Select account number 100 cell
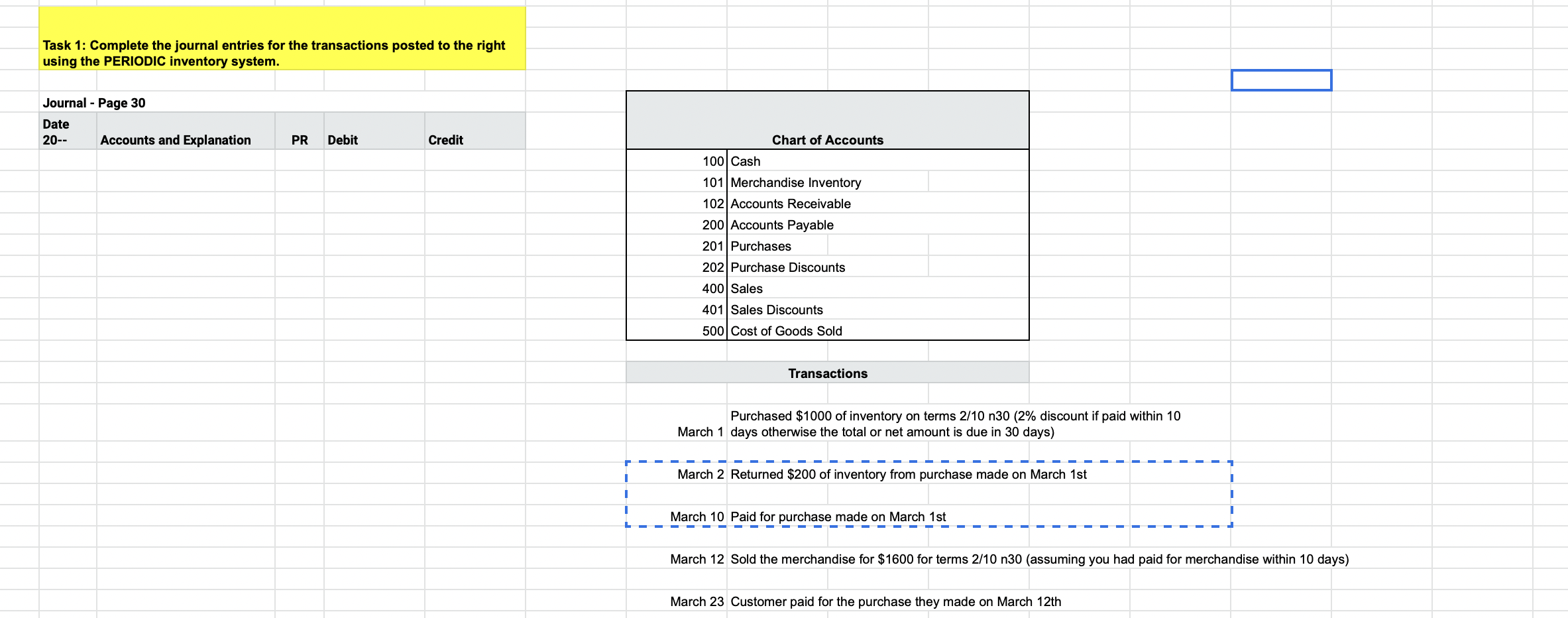Screen dimensions: 1568x618 tap(677, 161)
